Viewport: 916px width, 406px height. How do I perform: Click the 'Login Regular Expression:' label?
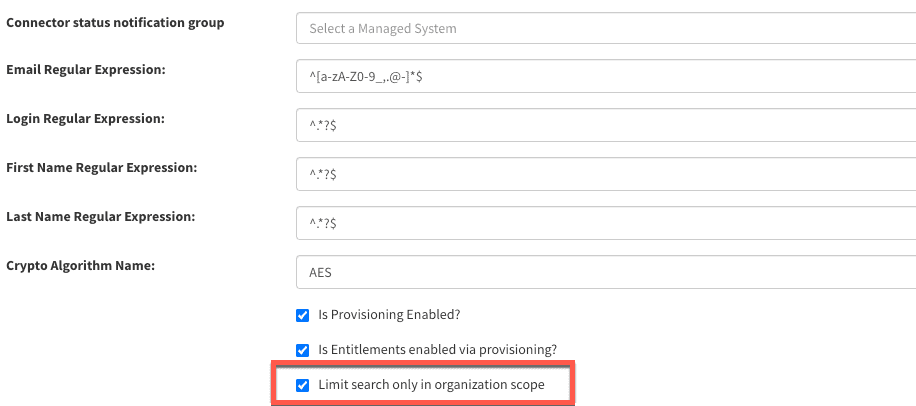[x=85, y=119]
